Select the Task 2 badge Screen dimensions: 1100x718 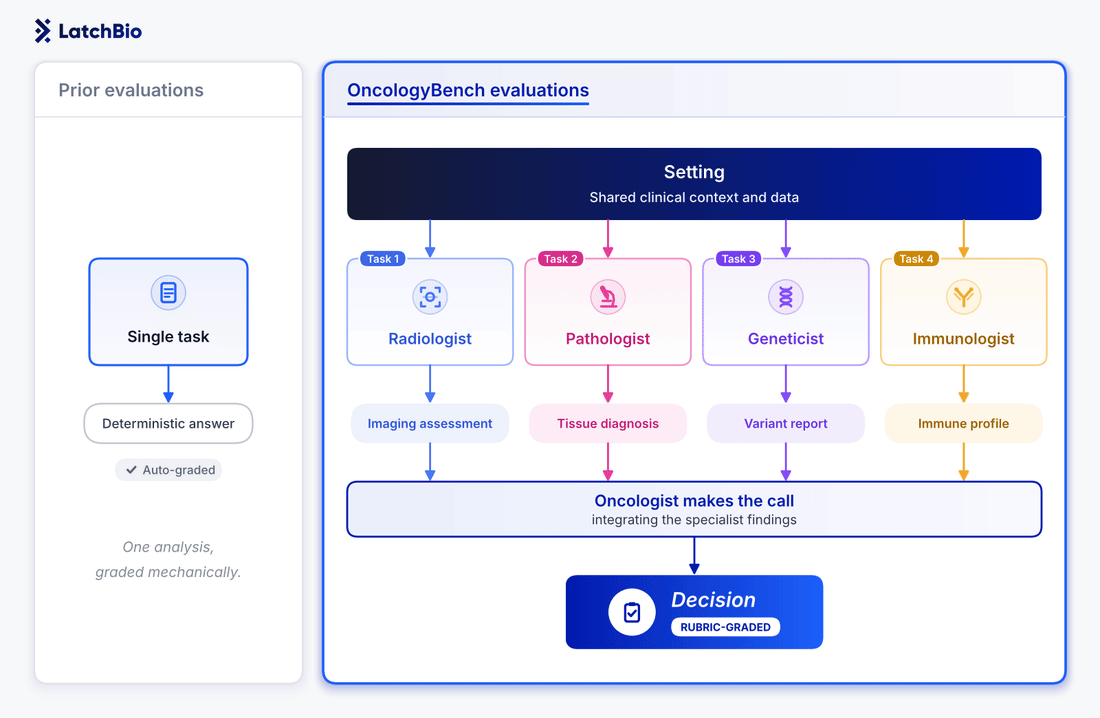pyautogui.click(x=561, y=259)
